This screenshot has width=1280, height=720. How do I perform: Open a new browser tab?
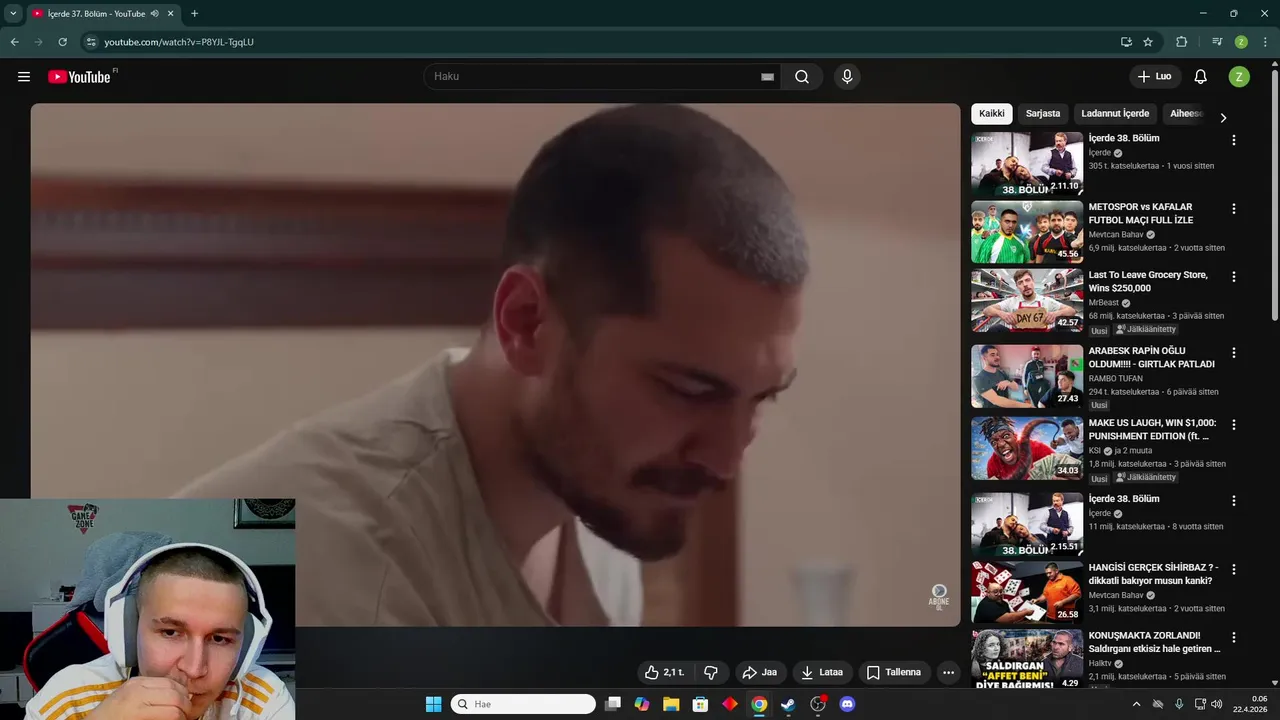point(194,14)
